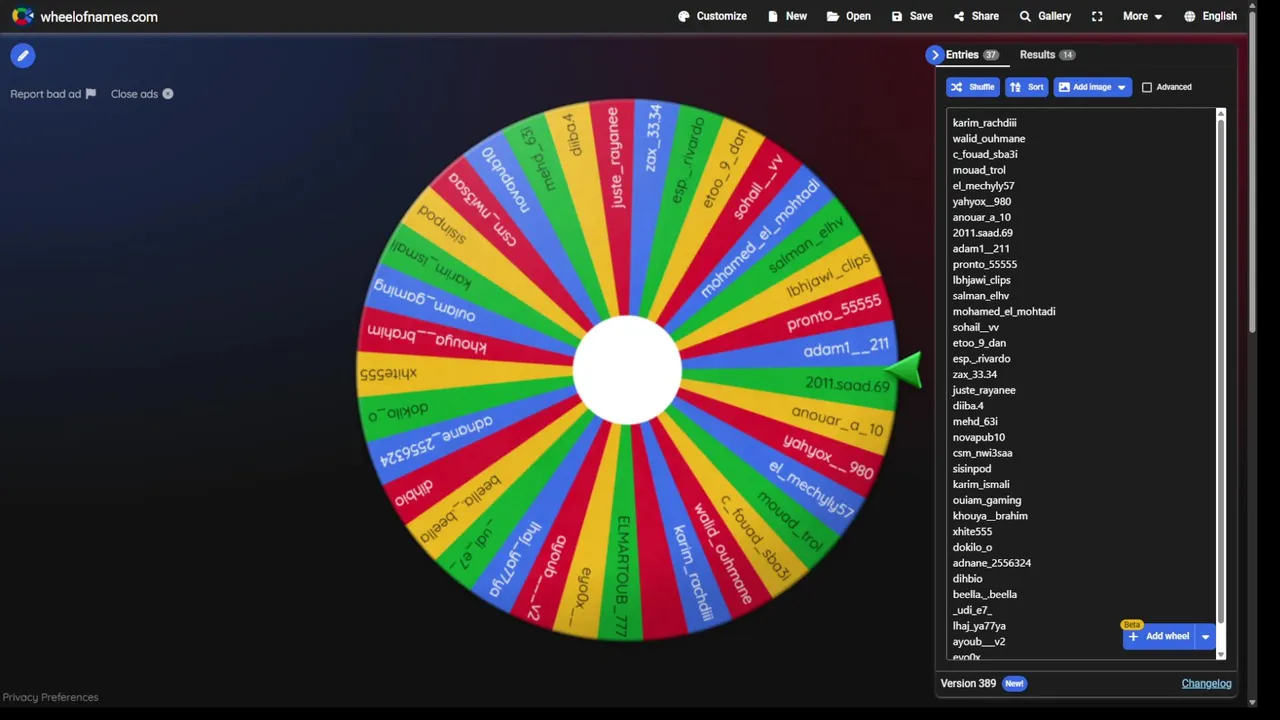This screenshot has width=1280, height=720.
Task: Open Customize palette option
Action: click(712, 16)
